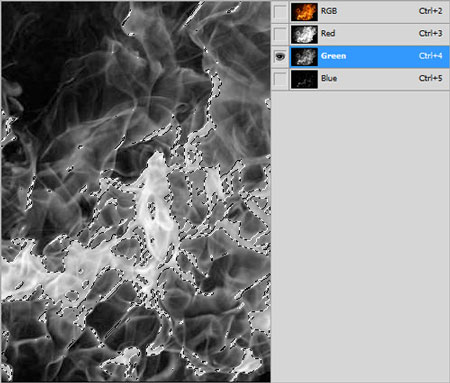
Task: Select the Green channel name
Action: tap(333, 56)
